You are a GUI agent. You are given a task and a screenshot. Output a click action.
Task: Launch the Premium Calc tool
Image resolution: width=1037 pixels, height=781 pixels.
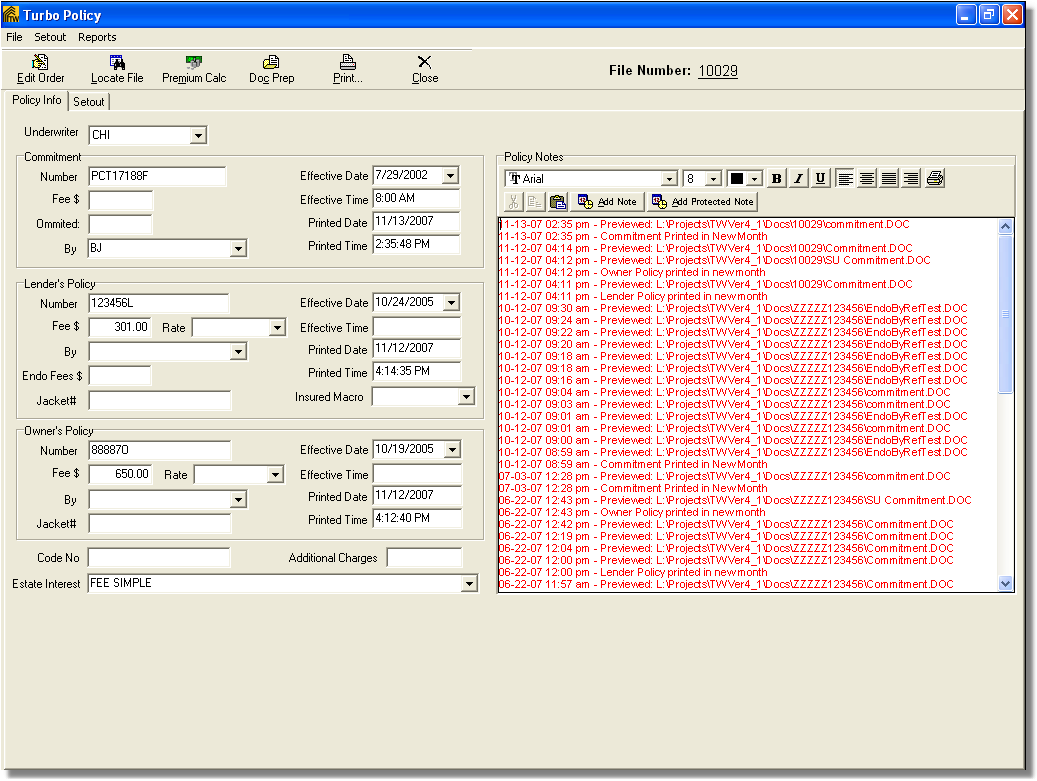click(194, 68)
